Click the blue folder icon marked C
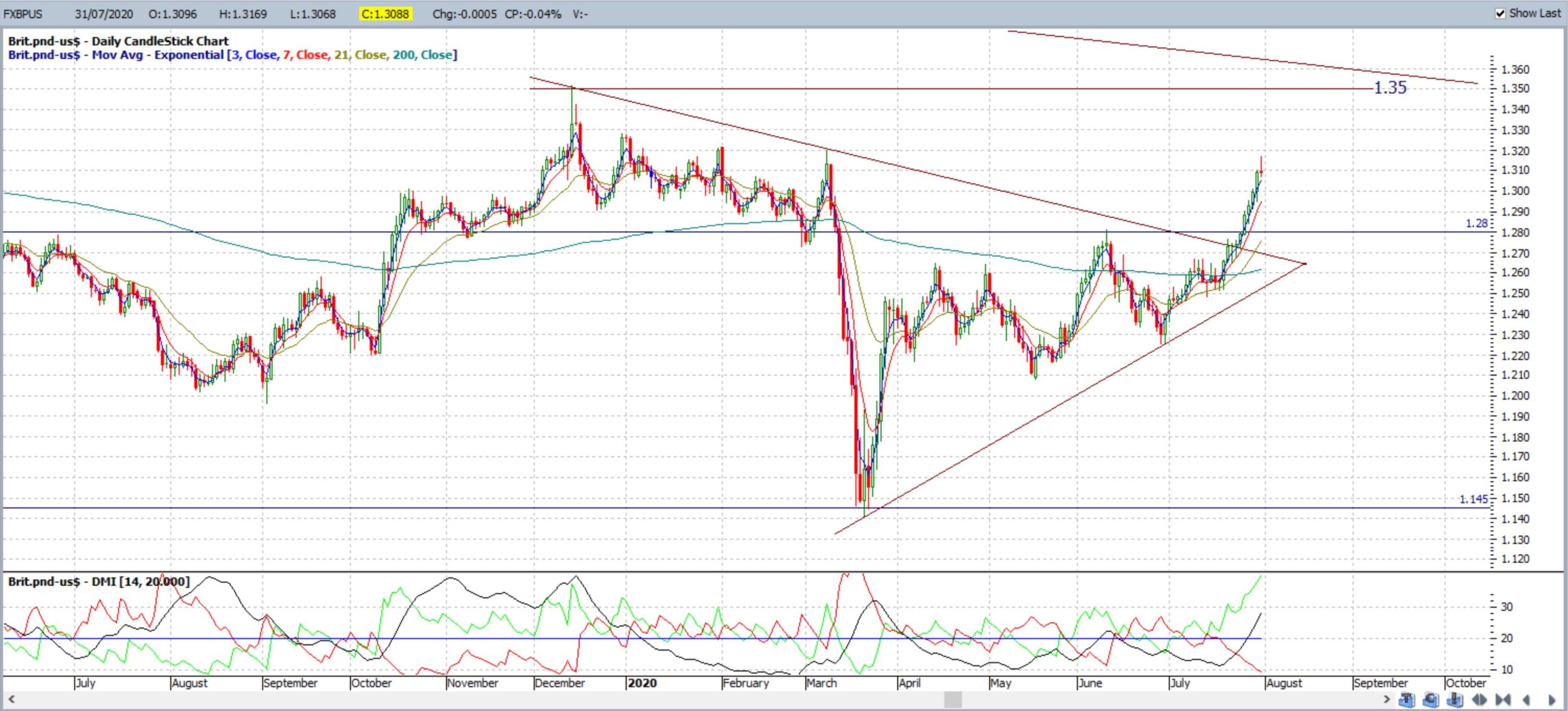Screen dimensions: 1568x711 (1431, 699)
